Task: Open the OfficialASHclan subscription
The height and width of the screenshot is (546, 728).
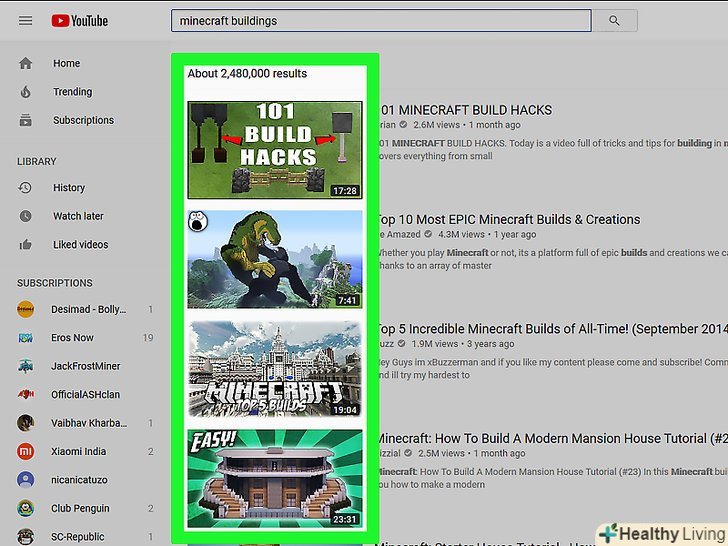Action: pos(84,394)
